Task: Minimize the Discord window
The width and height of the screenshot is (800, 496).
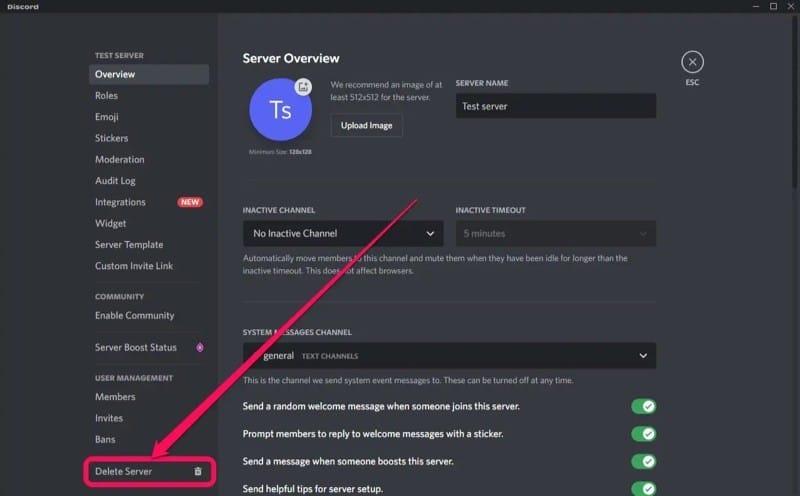Action: [x=756, y=6]
